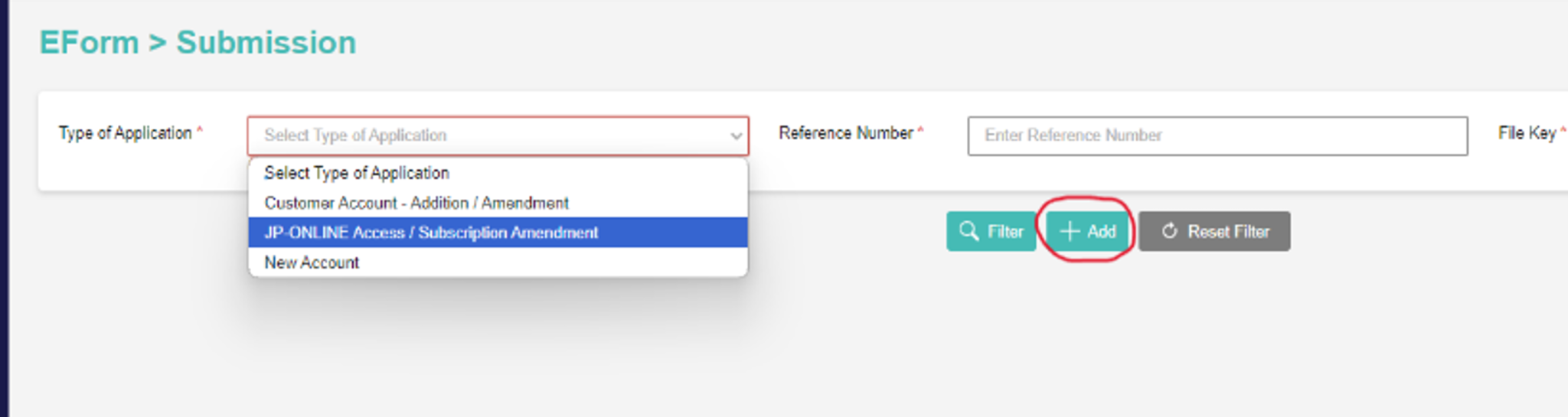The image size is (1568, 417).
Task: Click the plus icon in Add button
Action: tap(1070, 231)
